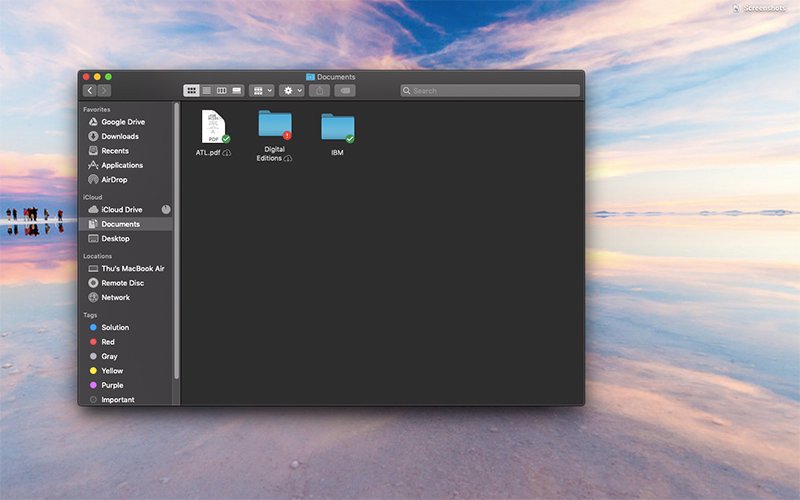This screenshot has height=500, width=800.
Task: Open the group-by arrangement dropdown
Action: [x=262, y=90]
